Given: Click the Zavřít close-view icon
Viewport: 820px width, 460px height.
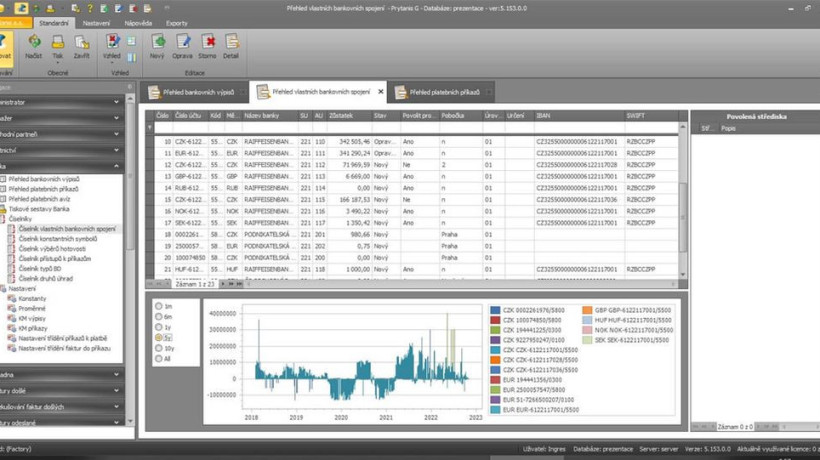Looking at the screenshot, I should coord(82,43).
